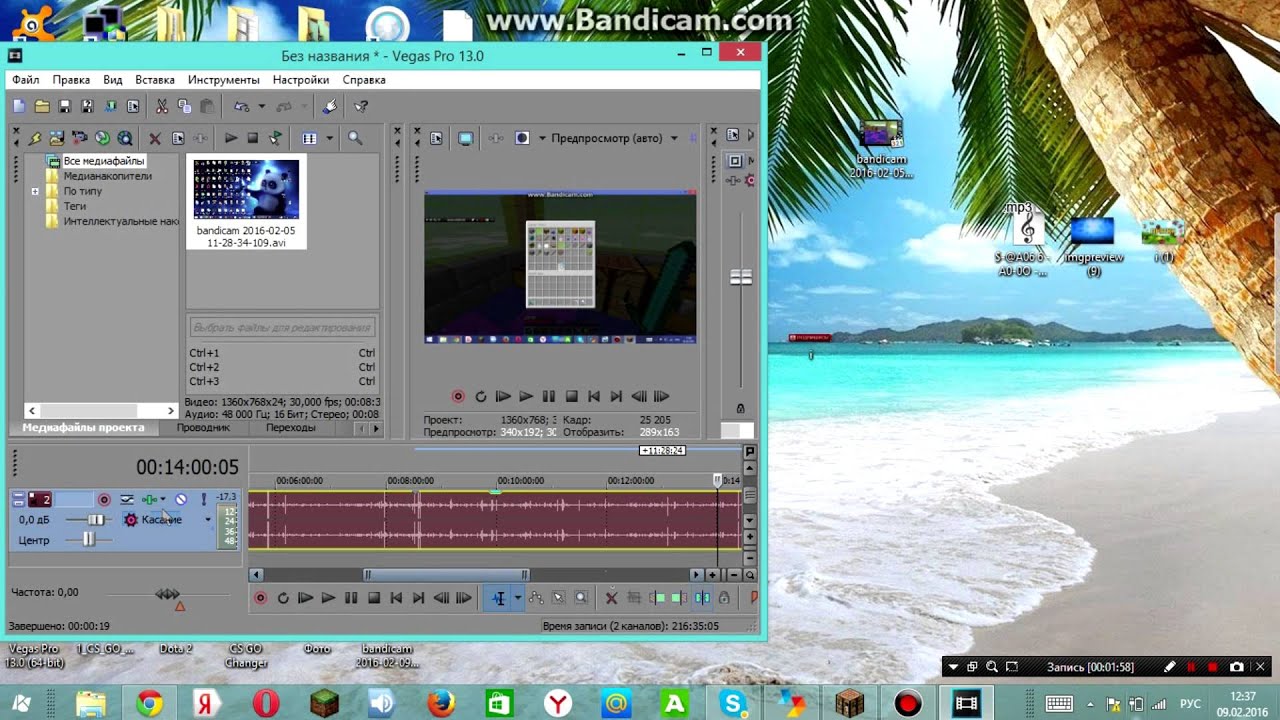
Task: Switch to the Проводник tab
Action: 203,427
